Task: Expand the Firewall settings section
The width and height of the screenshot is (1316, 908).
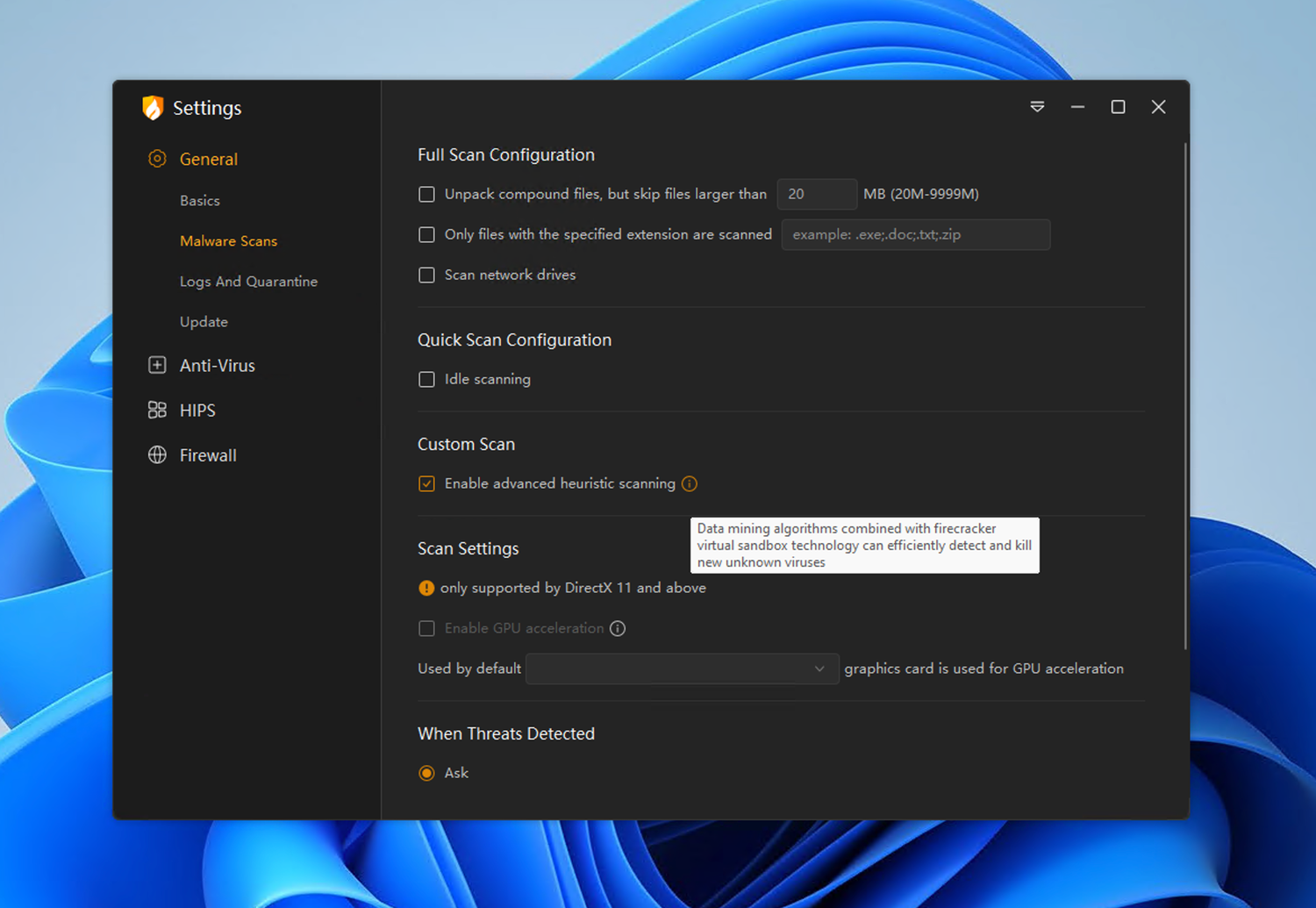Action: [x=208, y=455]
